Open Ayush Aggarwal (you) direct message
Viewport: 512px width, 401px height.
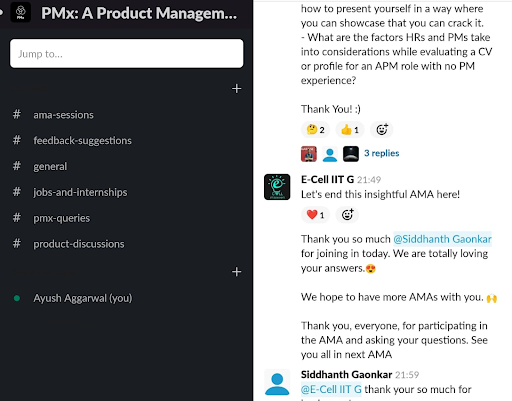tap(83, 298)
